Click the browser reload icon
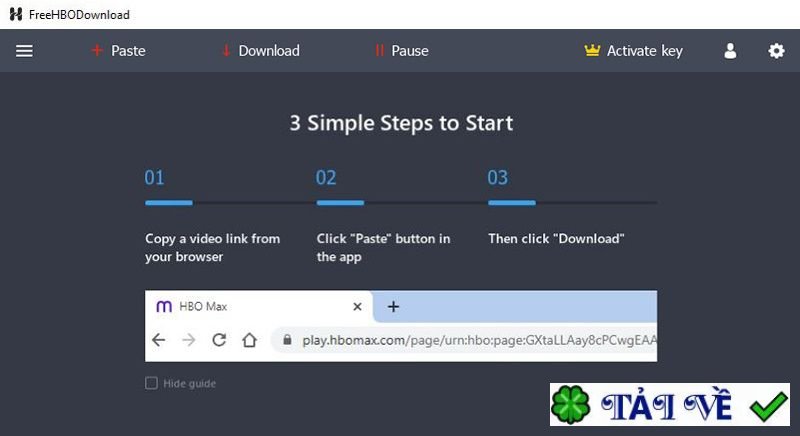This screenshot has width=800, height=436. coord(219,340)
